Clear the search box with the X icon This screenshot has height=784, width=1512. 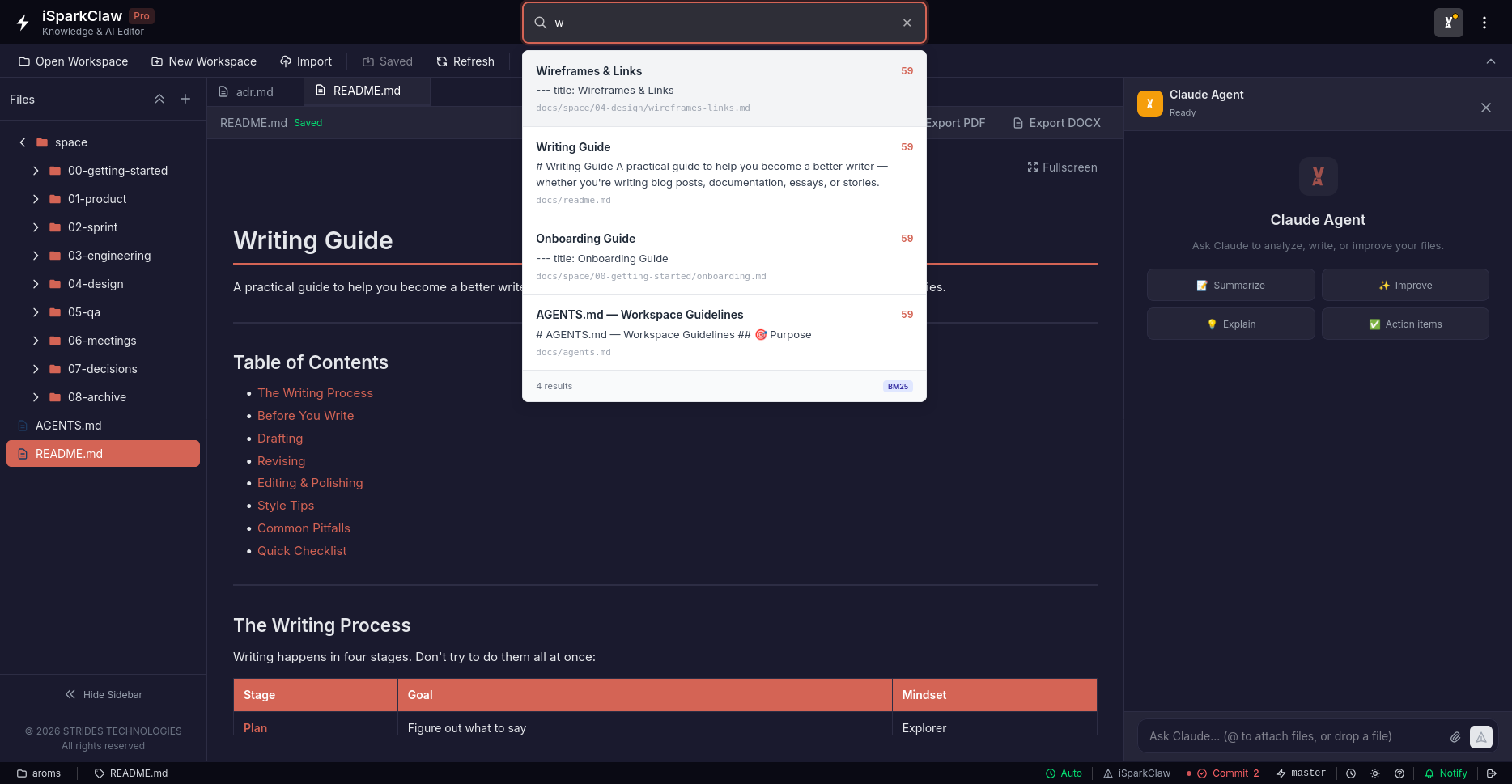coord(907,23)
